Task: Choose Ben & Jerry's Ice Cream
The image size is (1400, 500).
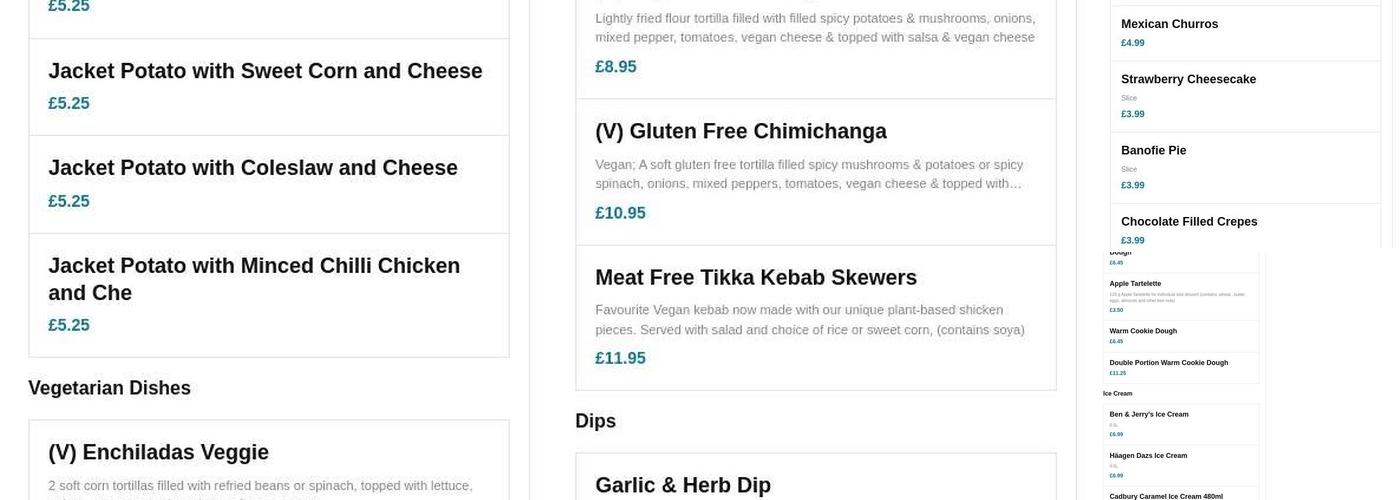Action: tap(1148, 414)
